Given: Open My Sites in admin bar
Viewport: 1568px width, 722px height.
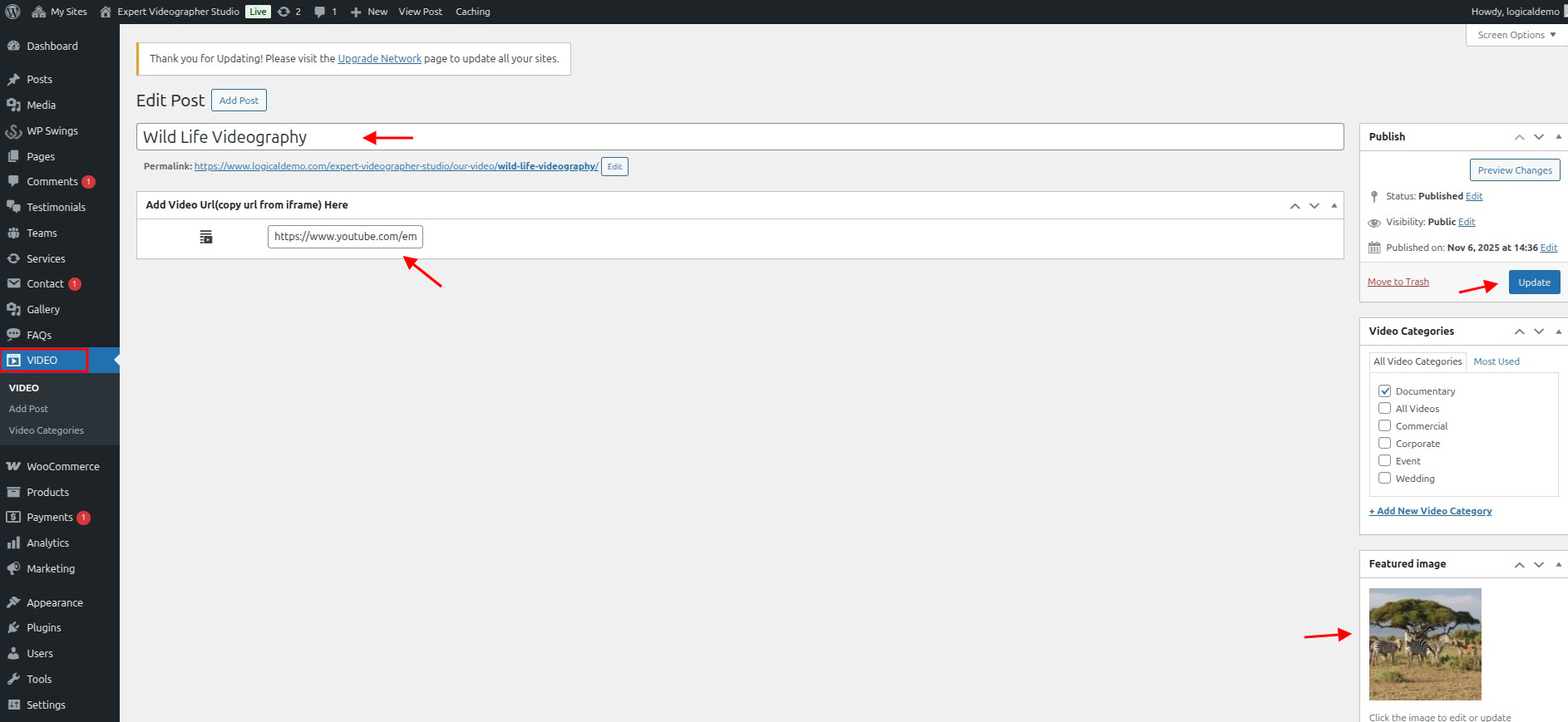Looking at the screenshot, I should (x=59, y=12).
